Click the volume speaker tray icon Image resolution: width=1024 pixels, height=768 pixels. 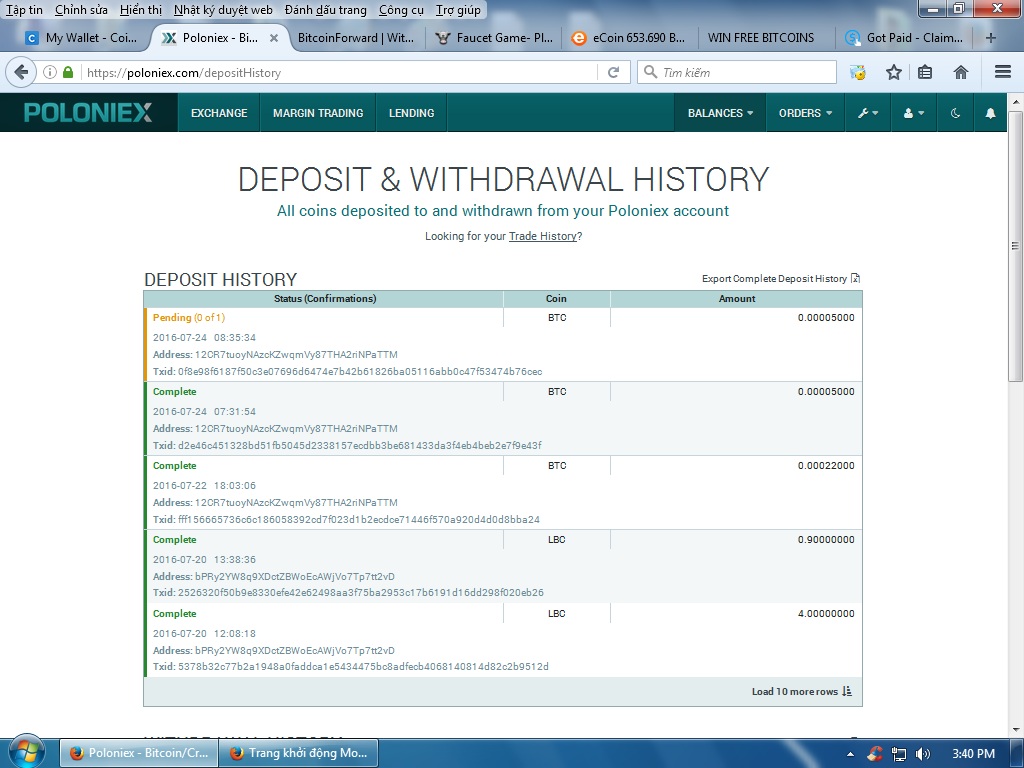point(922,754)
